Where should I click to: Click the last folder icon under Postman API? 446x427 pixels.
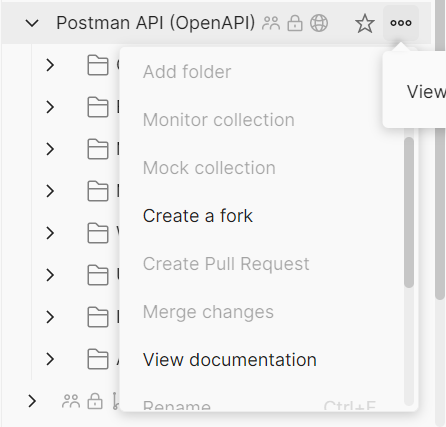[98, 359]
